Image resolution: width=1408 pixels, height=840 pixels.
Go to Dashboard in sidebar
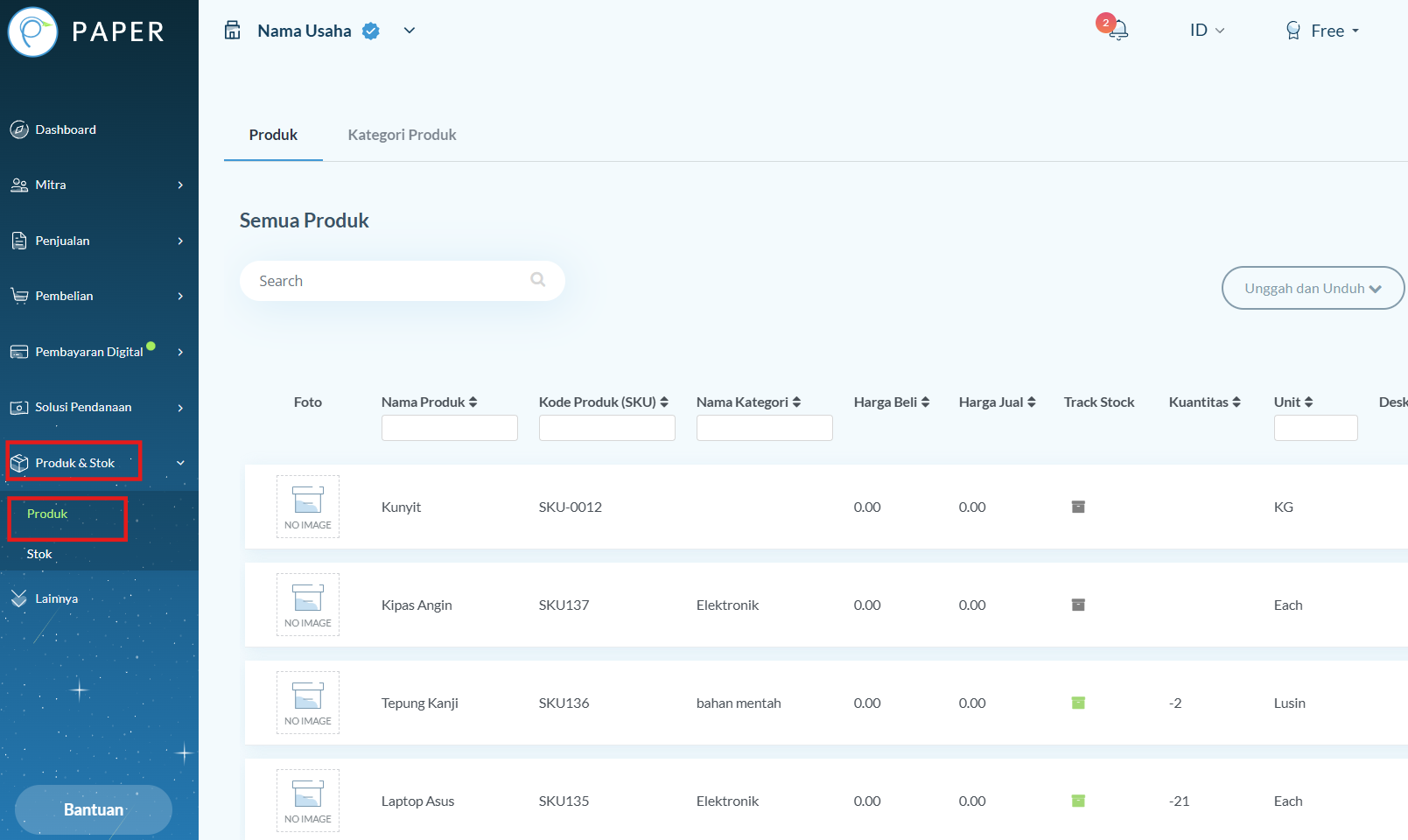66,129
